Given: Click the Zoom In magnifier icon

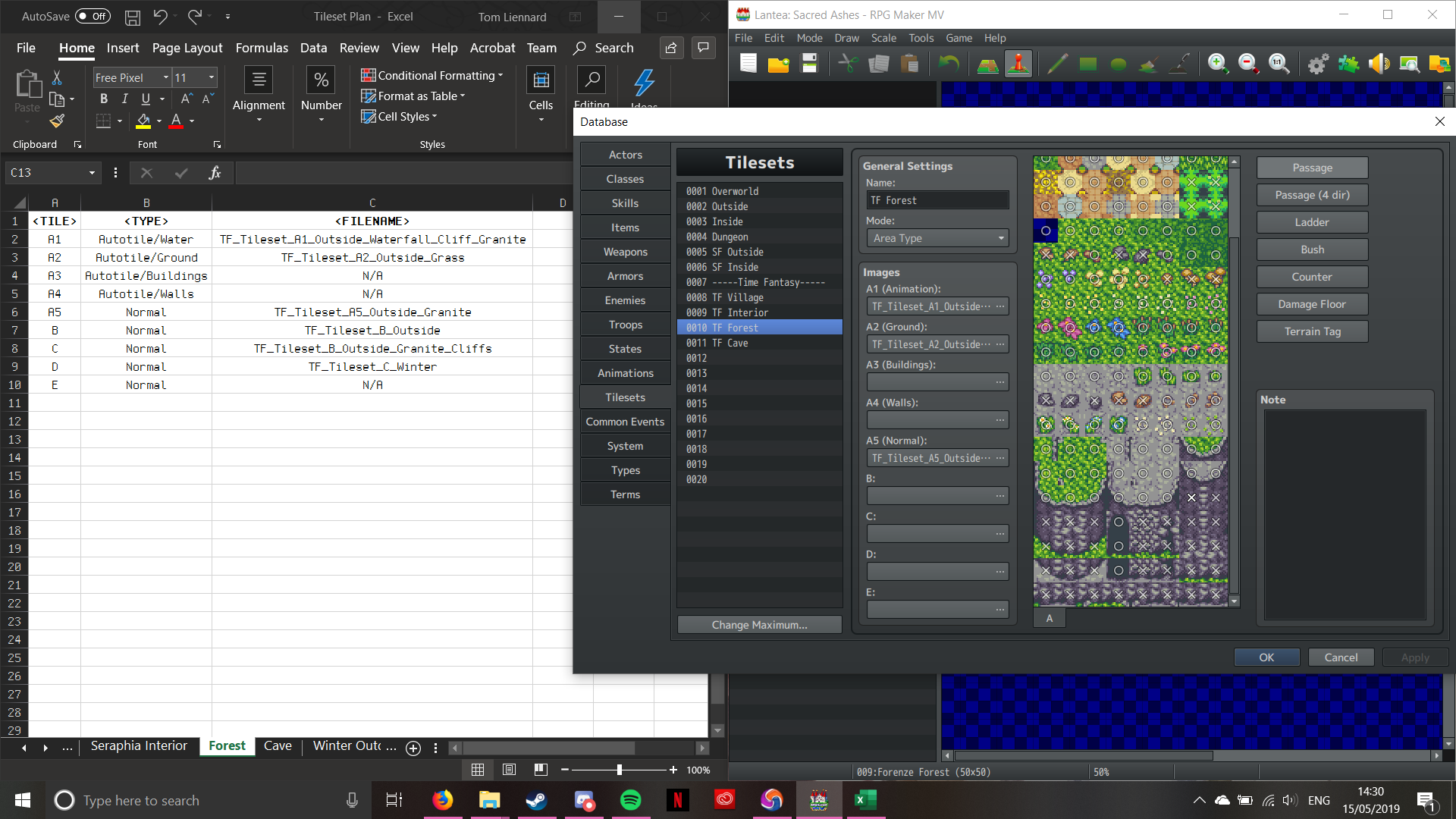Looking at the screenshot, I should click(1218, 64).
